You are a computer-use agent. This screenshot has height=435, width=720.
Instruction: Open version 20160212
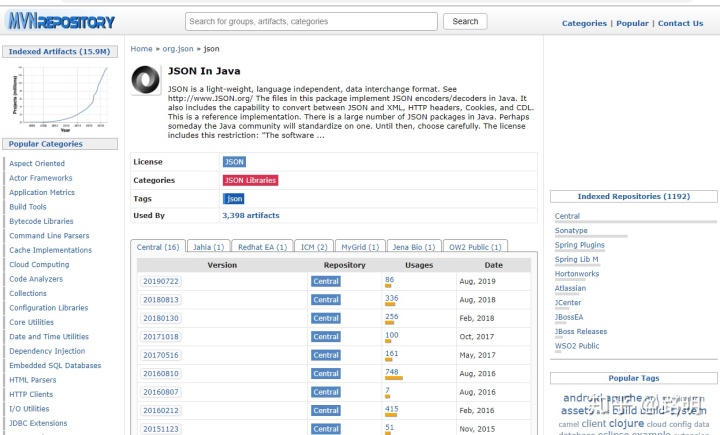point(161,410)
